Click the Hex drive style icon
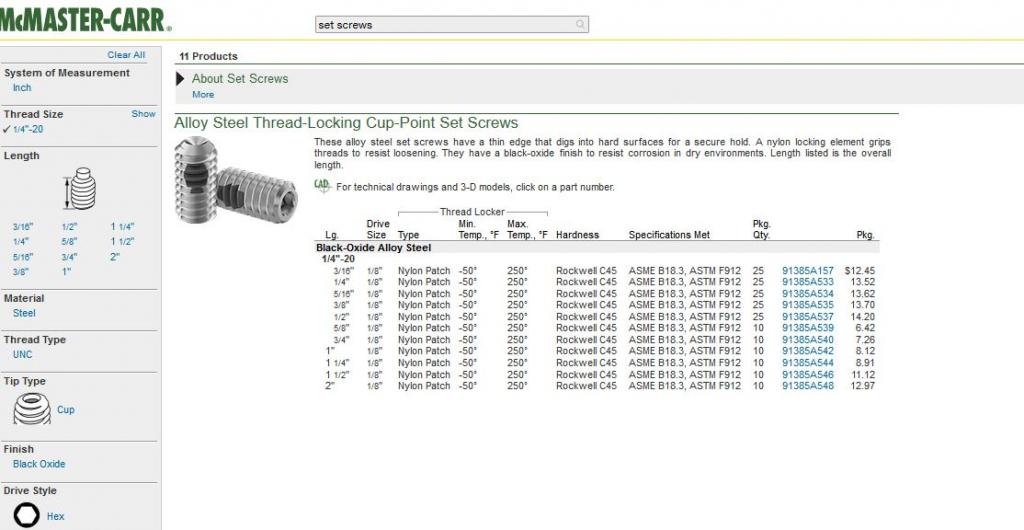Image resolution: width=1024 pixels, height=530 pixels. (x=27, y=515)
